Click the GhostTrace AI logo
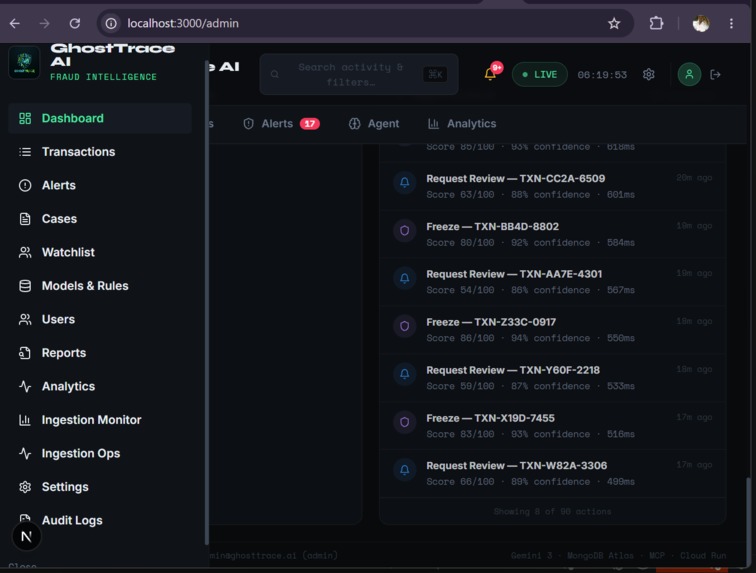 tap(24, 62)
